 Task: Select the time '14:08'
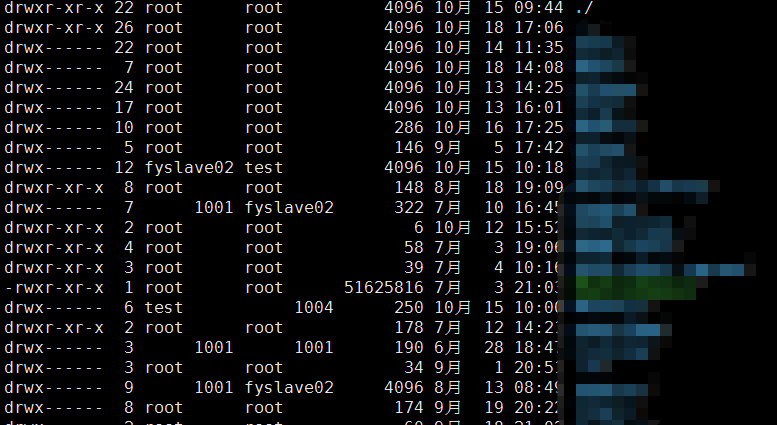tap(539, 67)
